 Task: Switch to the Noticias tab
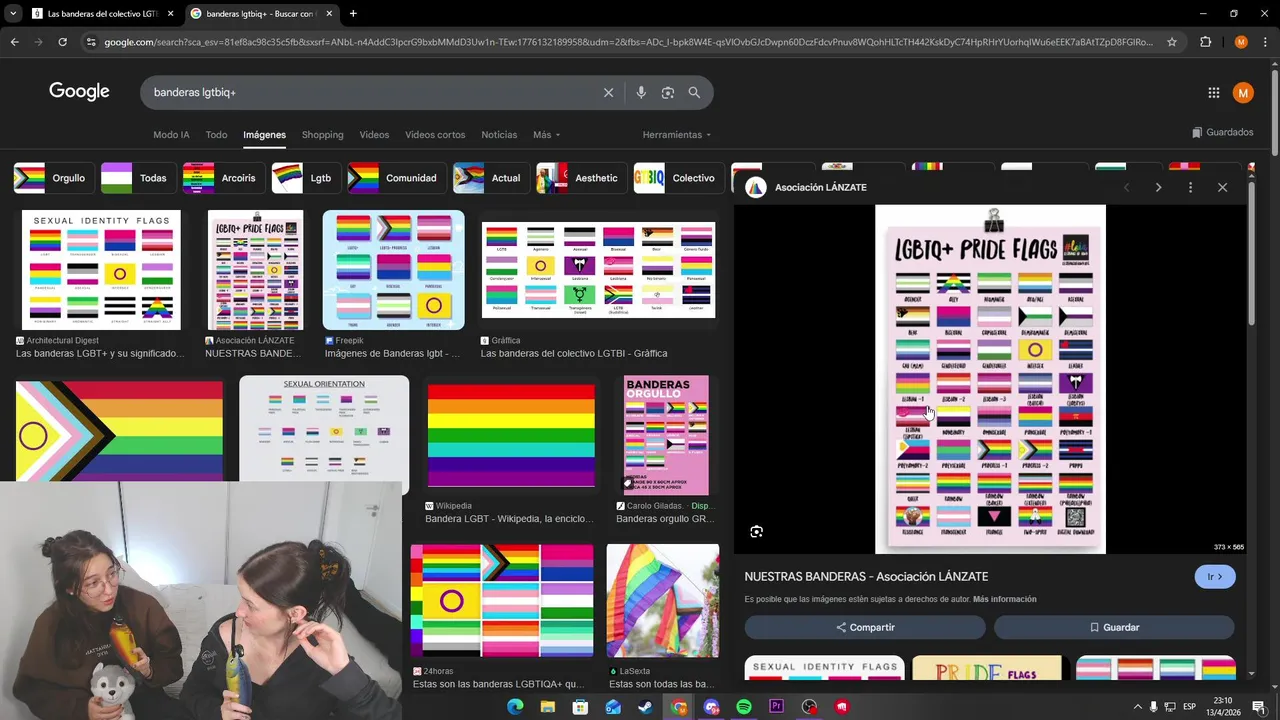click(499, 134)
